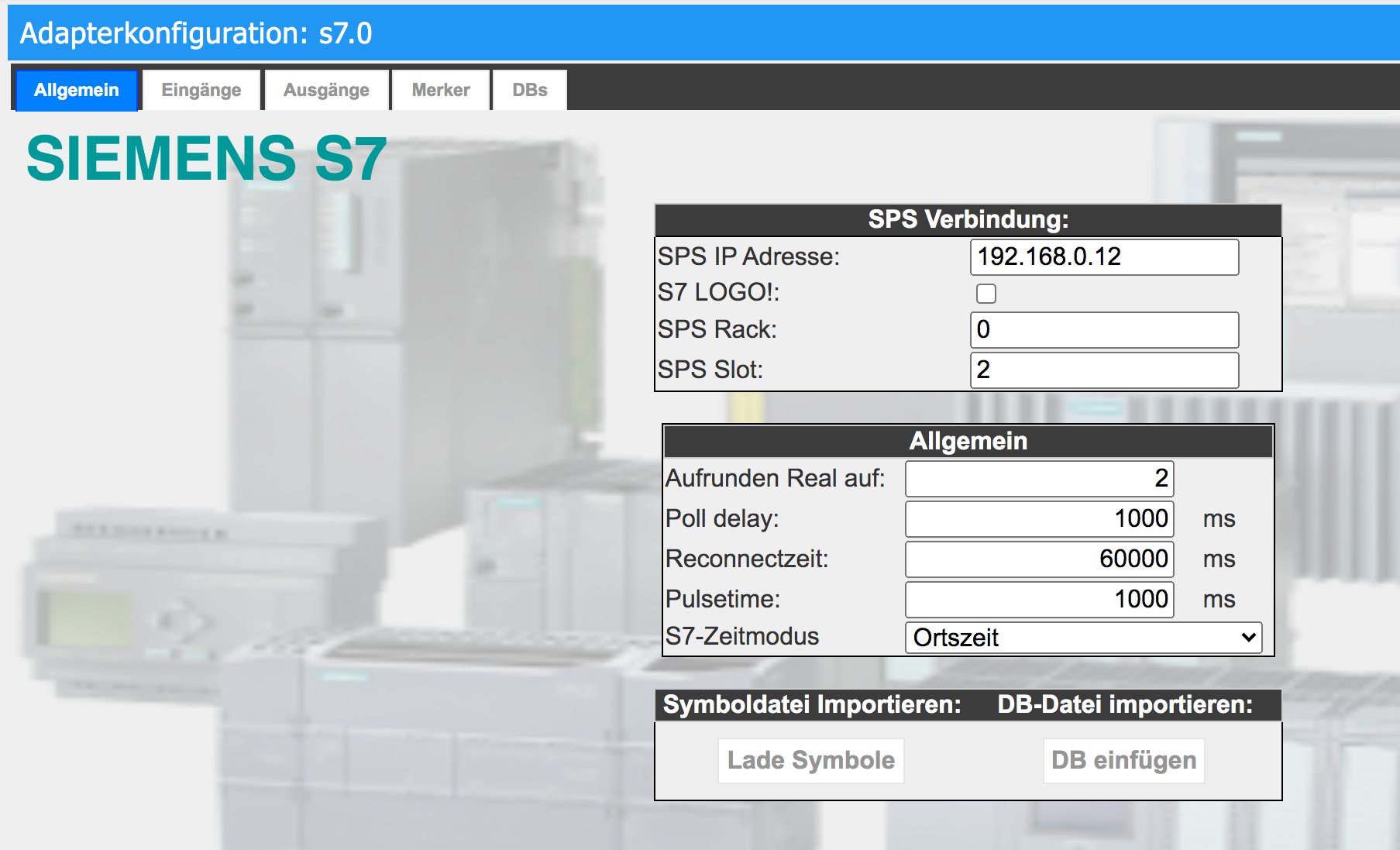Screen dimensions: 1400x850
Task: Click the Reconnectzeit label
Action: pyautogui.click(x=747, y=559)
